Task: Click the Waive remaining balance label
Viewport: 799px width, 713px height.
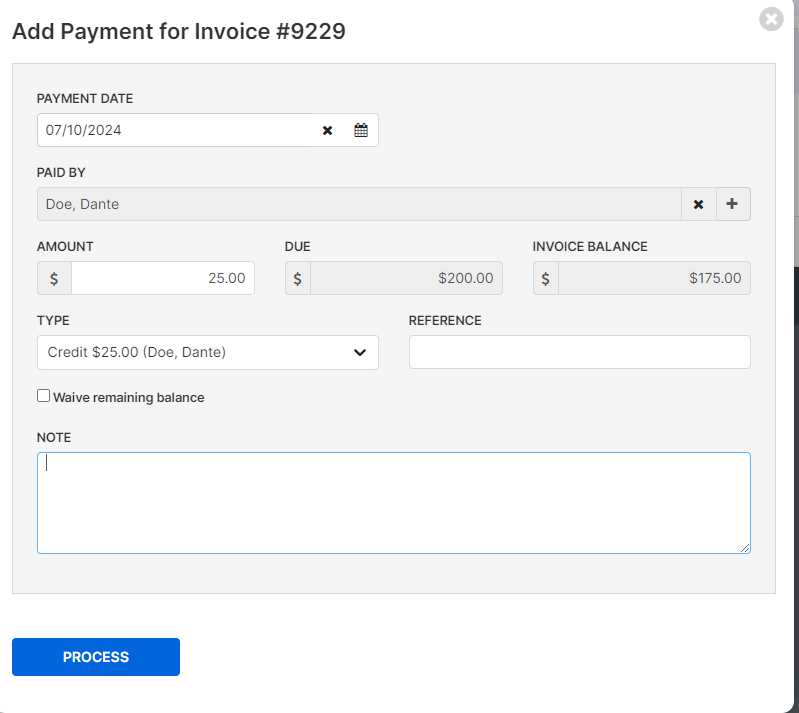Action: coord(128,398)
